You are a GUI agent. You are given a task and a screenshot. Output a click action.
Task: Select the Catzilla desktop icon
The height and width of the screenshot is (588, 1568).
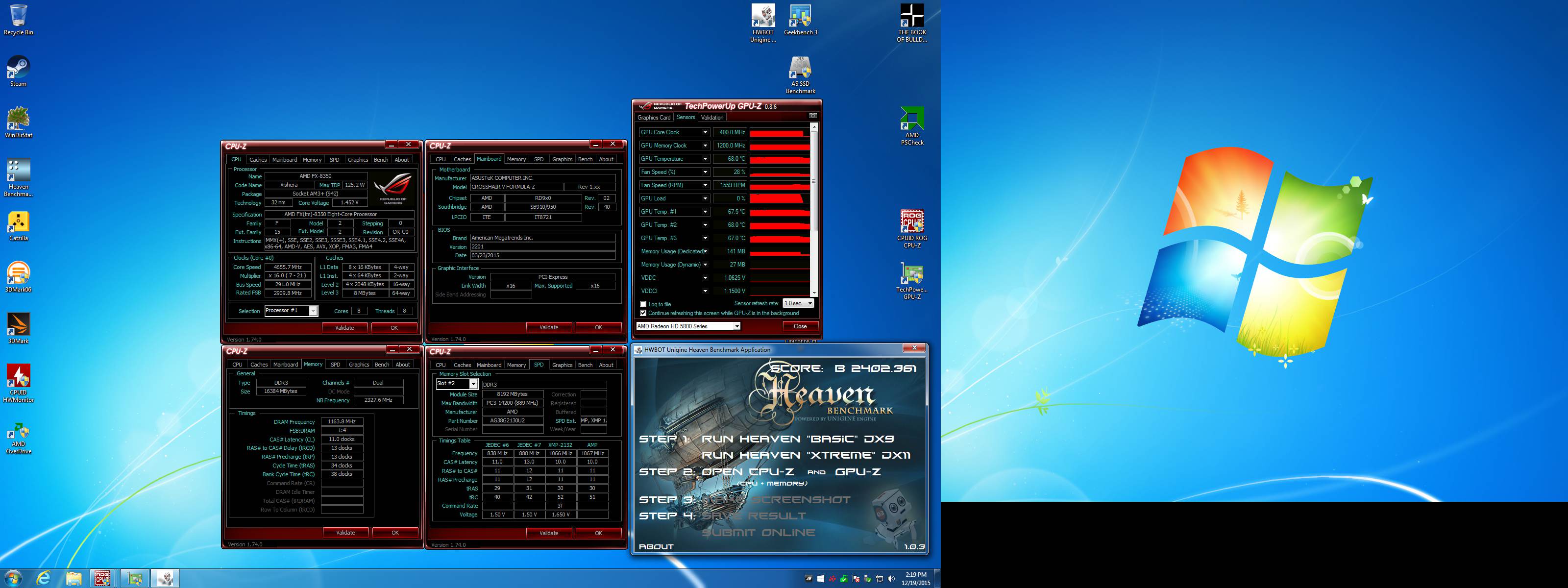pyautogui.click(x=18, y=226)
